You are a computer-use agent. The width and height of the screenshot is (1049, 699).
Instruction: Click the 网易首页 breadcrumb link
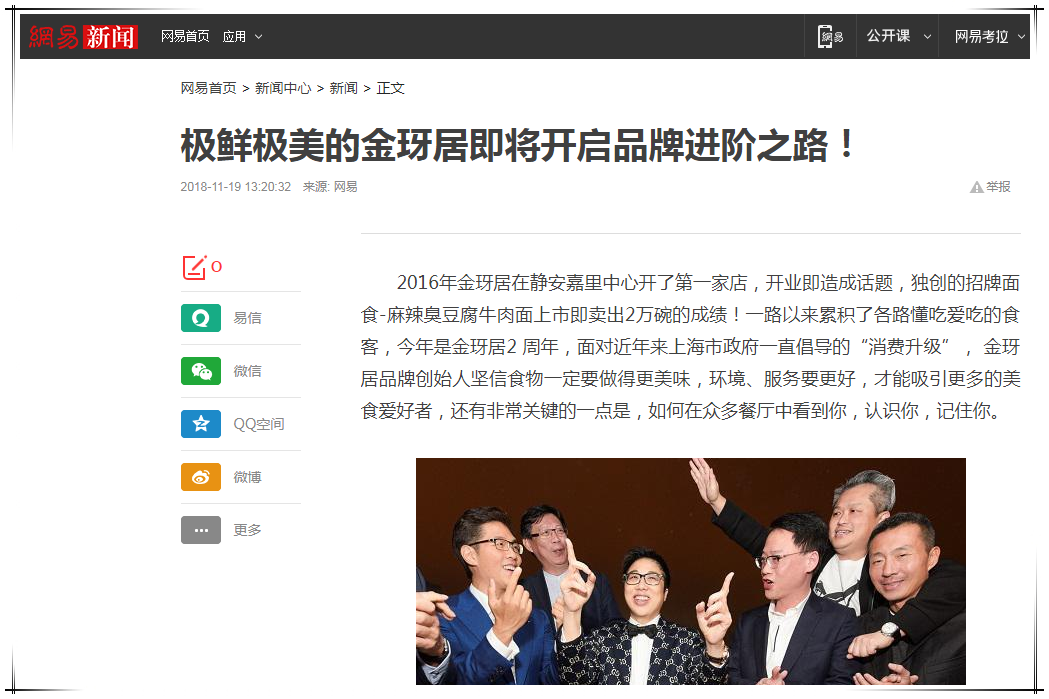click(208, 88)
